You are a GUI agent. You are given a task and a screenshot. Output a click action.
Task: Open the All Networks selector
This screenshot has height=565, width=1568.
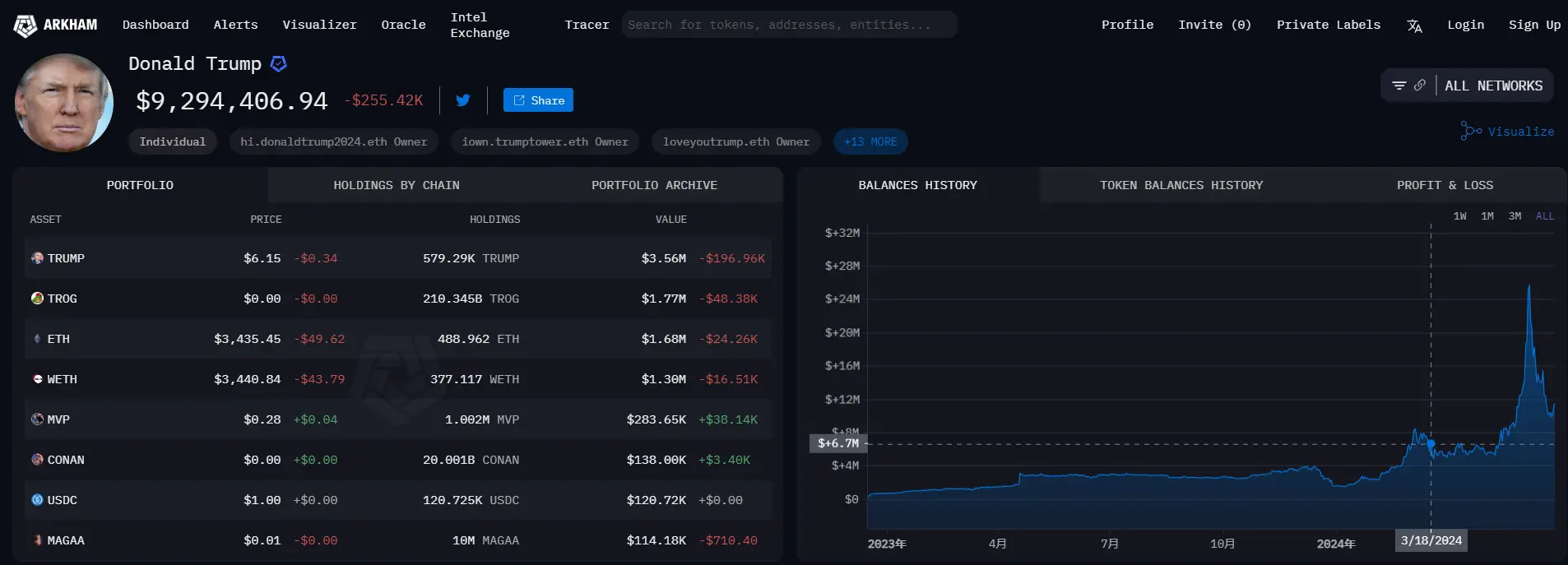1493,86
